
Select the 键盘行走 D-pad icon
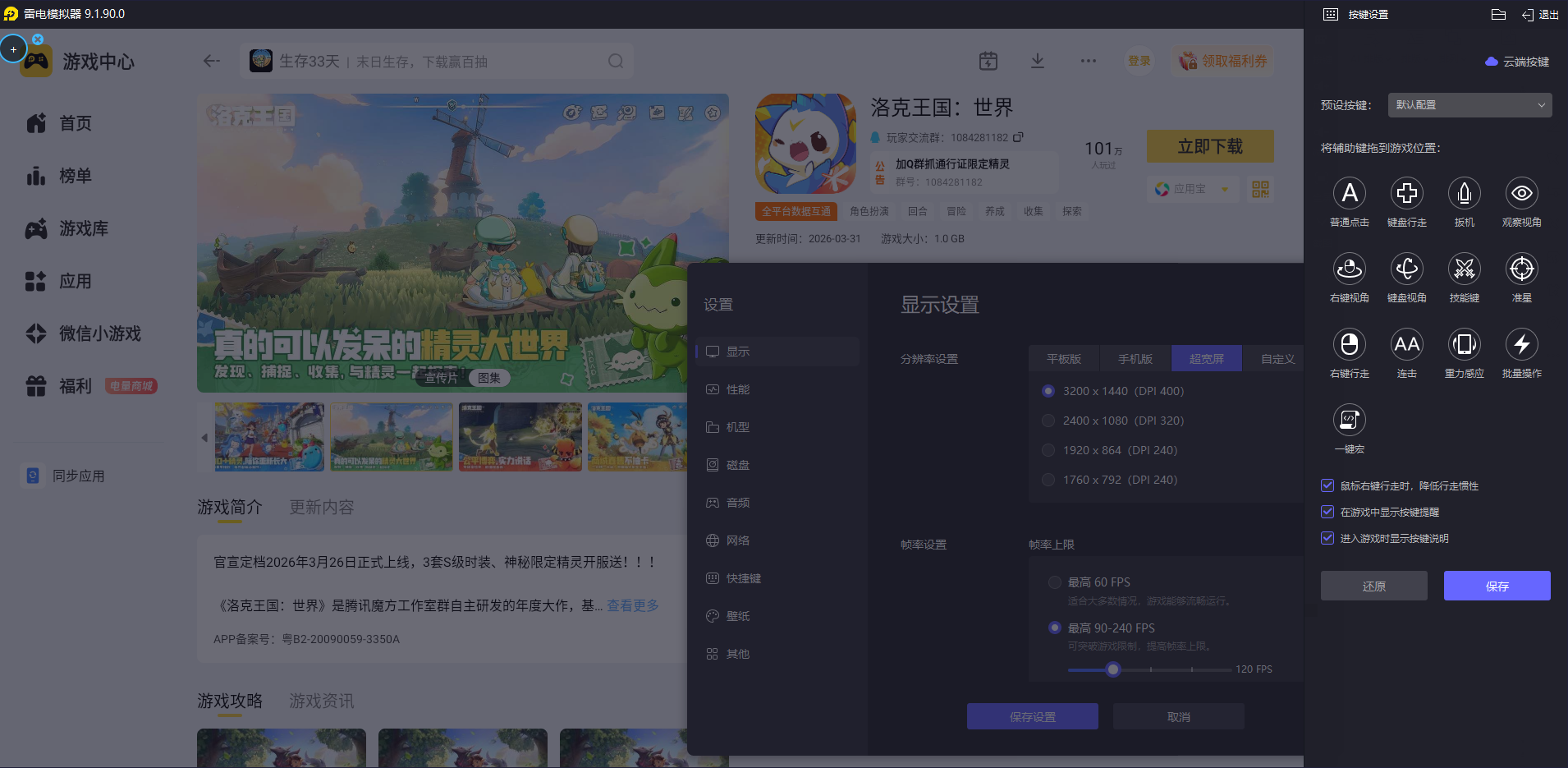pyautogui.click(x=1406, y=193)
